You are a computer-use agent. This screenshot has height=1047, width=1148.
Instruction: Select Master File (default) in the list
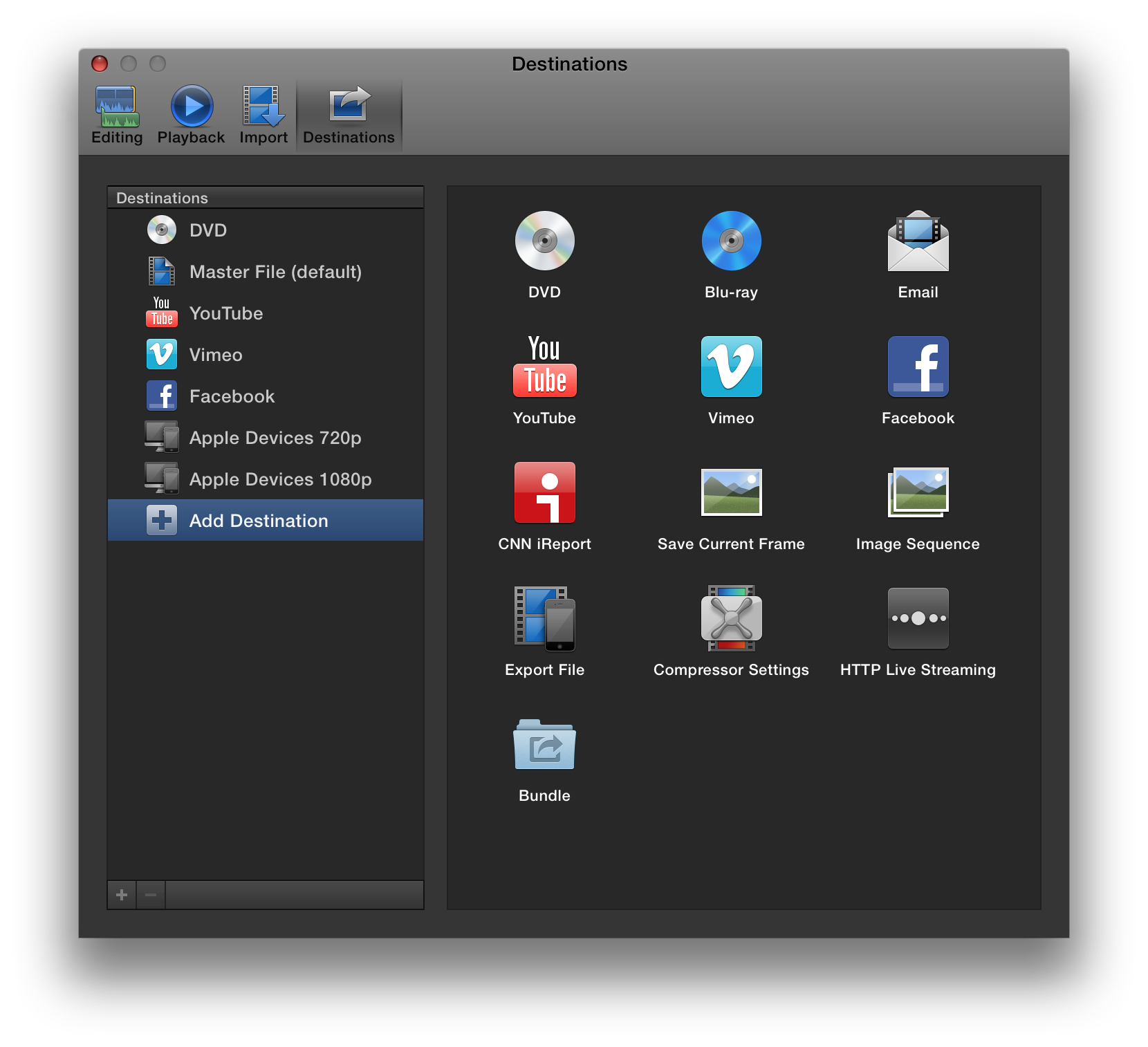266,272
